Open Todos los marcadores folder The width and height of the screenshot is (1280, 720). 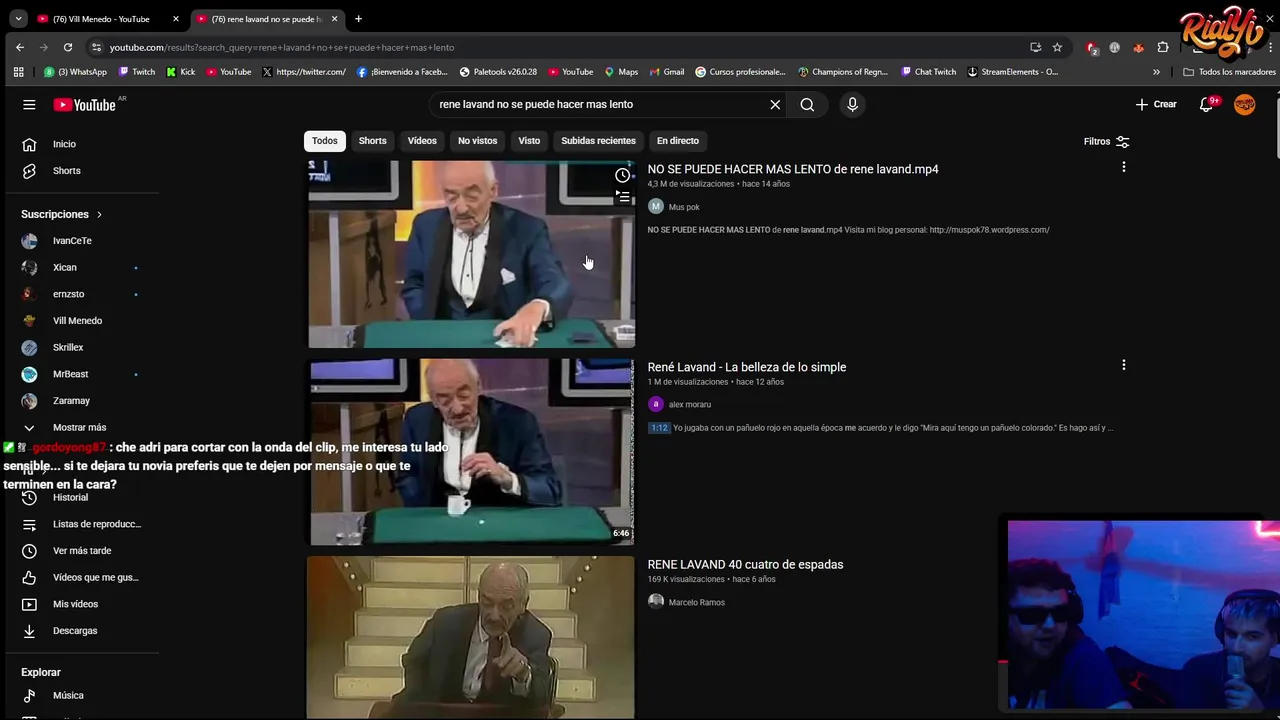(1229, 72)
